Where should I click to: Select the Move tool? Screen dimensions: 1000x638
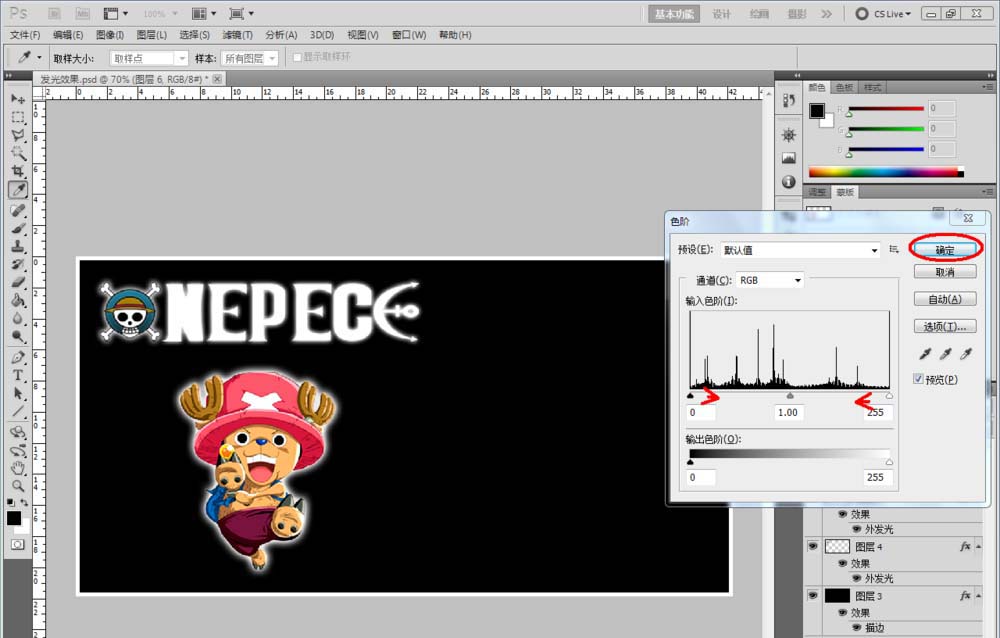tap(18, 99)
